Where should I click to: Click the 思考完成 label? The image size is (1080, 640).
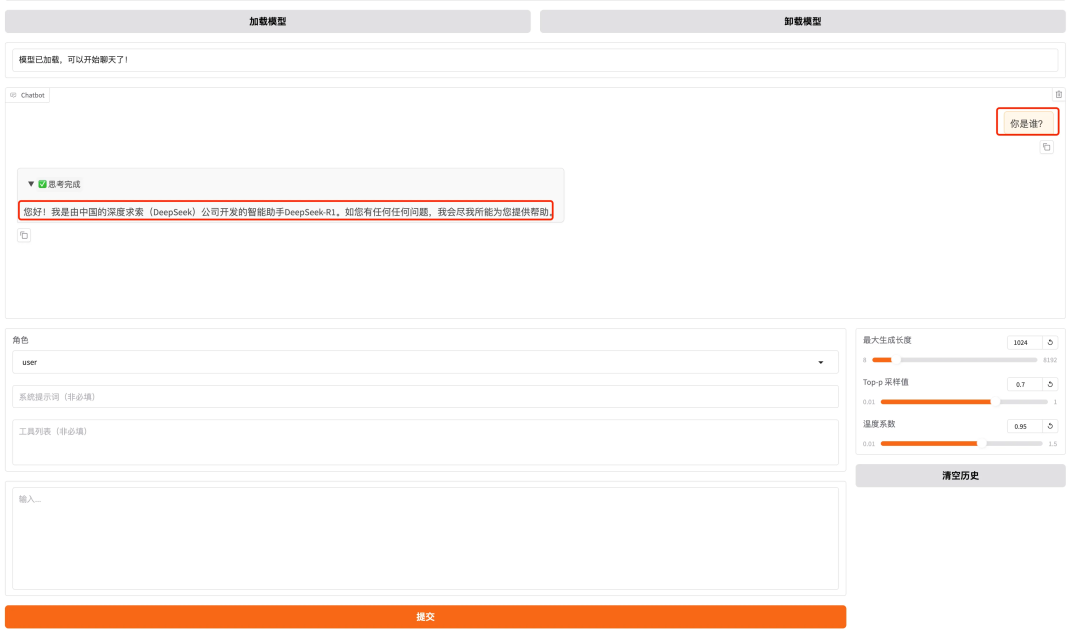[x=64, y=184]
